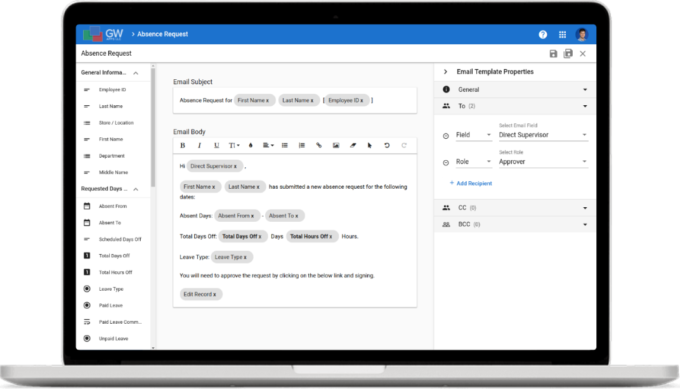Pick text color with the droplet icon
Screen dimensions: 680x389
coord(250,145)
